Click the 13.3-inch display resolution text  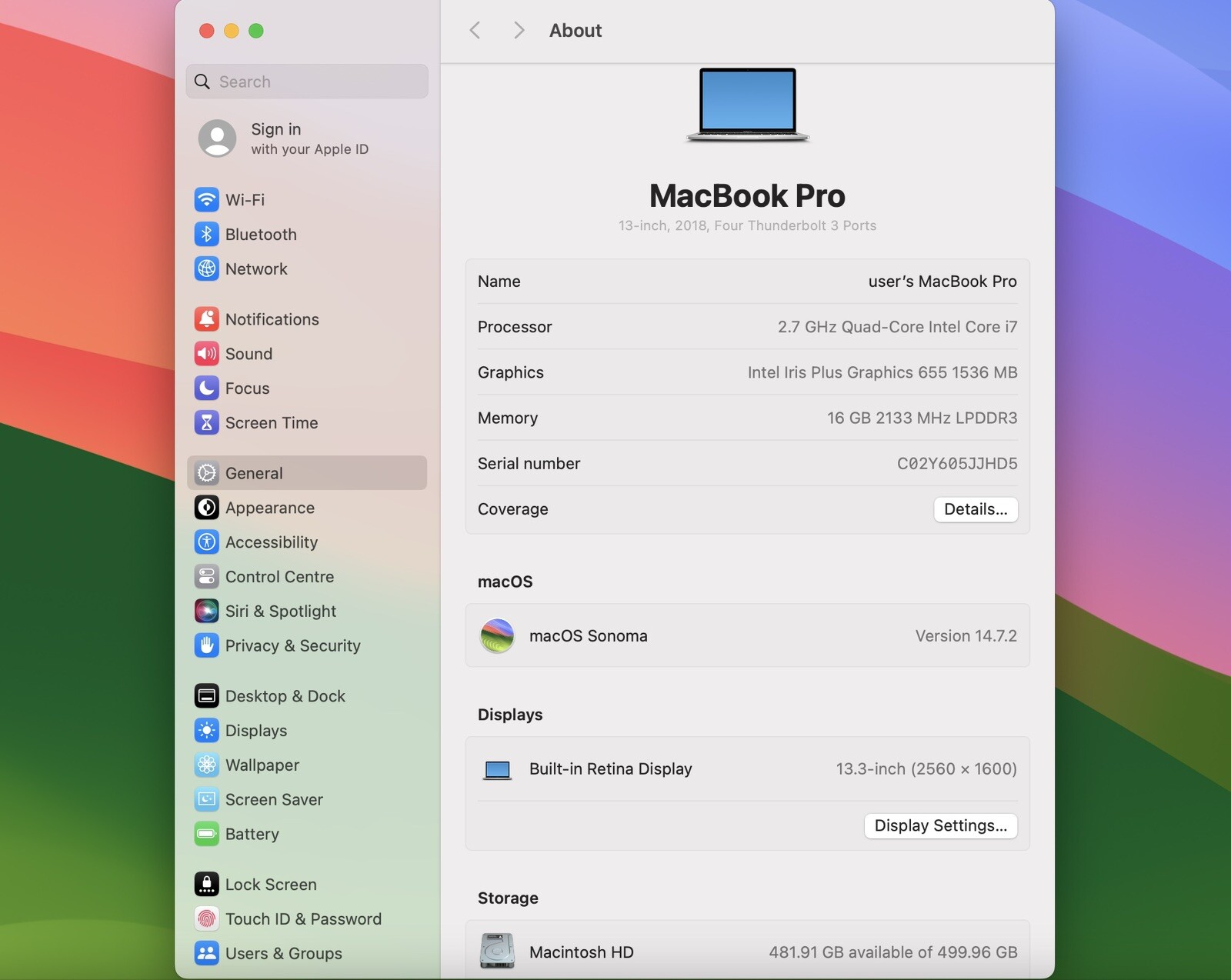click(x=926, y=769)
